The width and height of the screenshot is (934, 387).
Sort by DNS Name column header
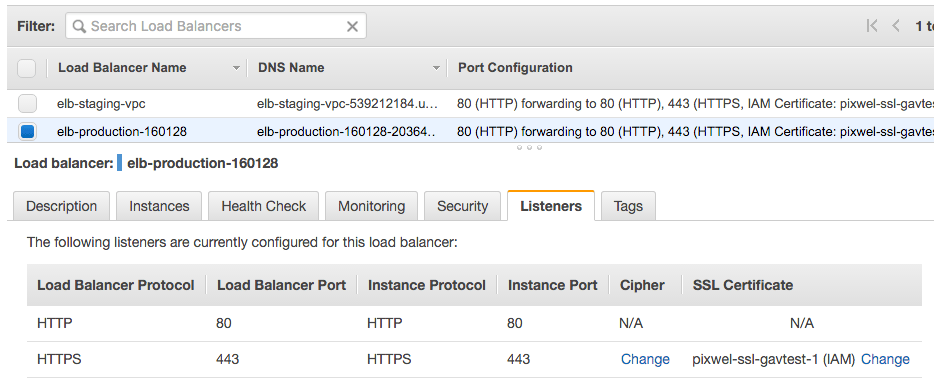click(x=291, y=68)
